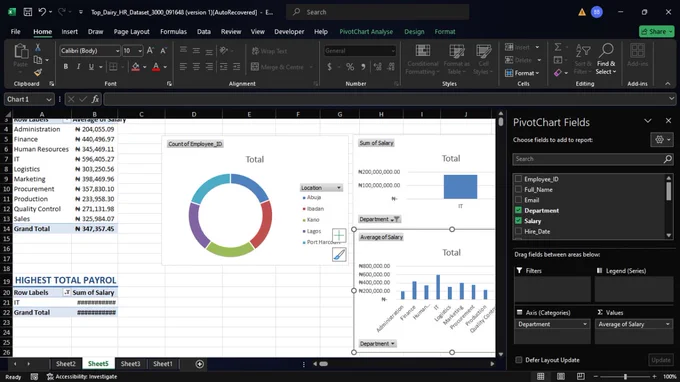Click the top title bar Search box
This screenshot has height=382, width=680.
pos(377,12)
